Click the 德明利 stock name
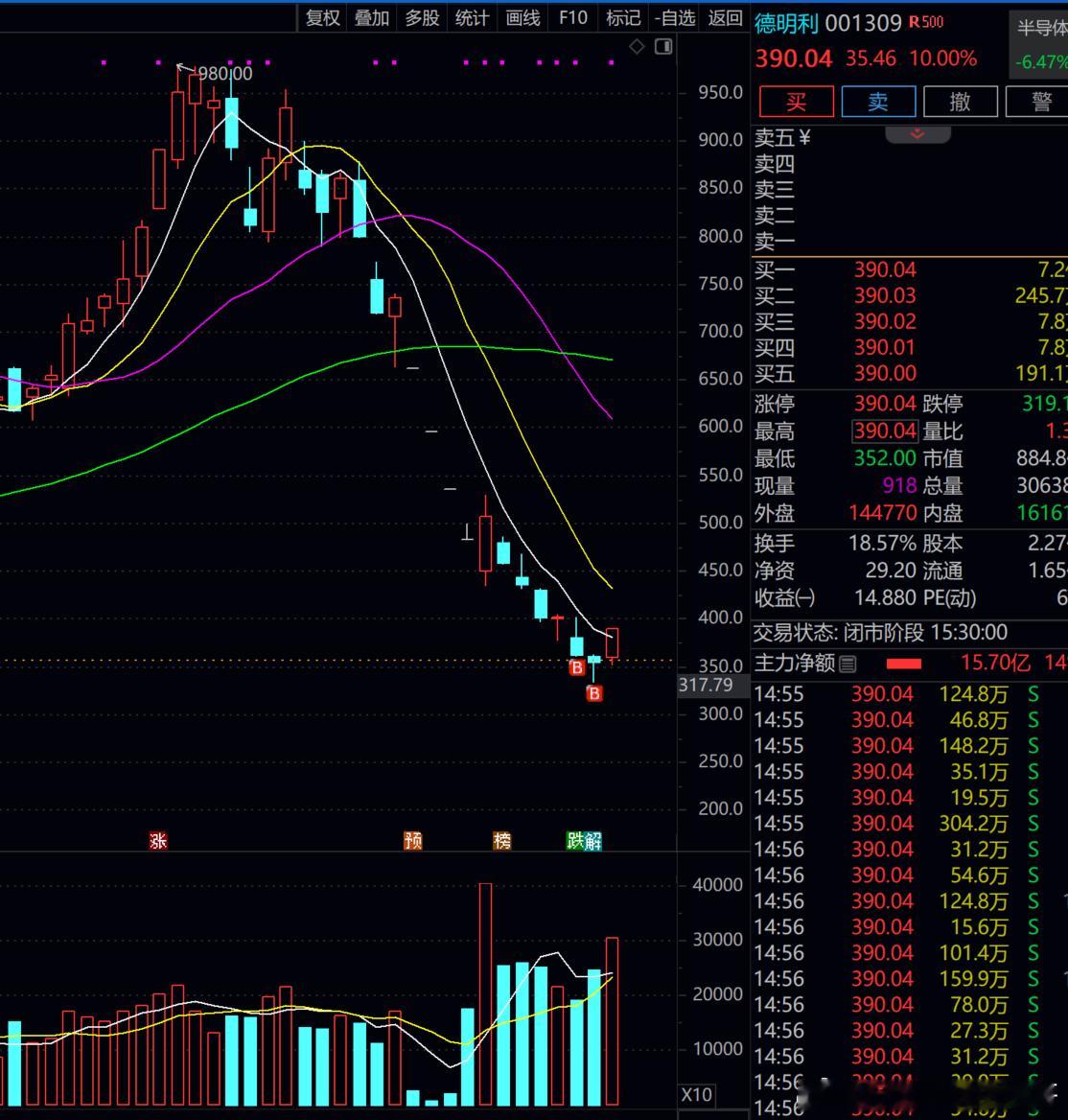This screenshot has height=1120, width=1068. [x=786, y=24]
